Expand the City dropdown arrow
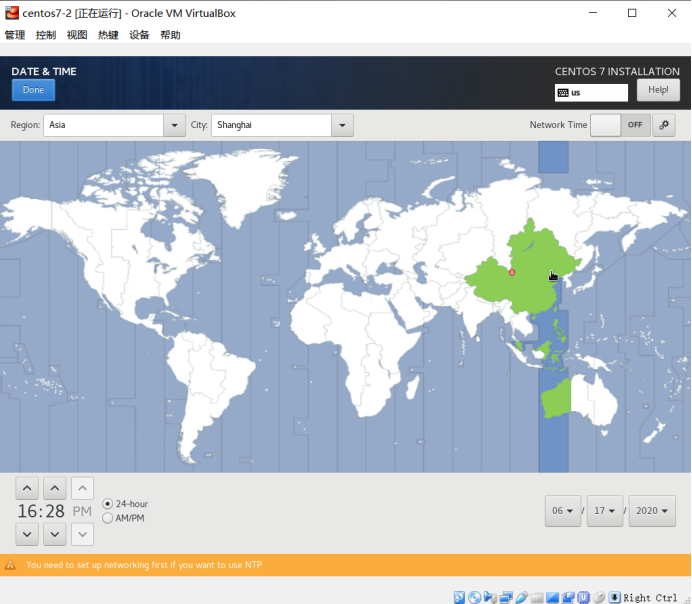Image resolution: width=692 pixels, height=604 pixels. (x=342, y=125)
